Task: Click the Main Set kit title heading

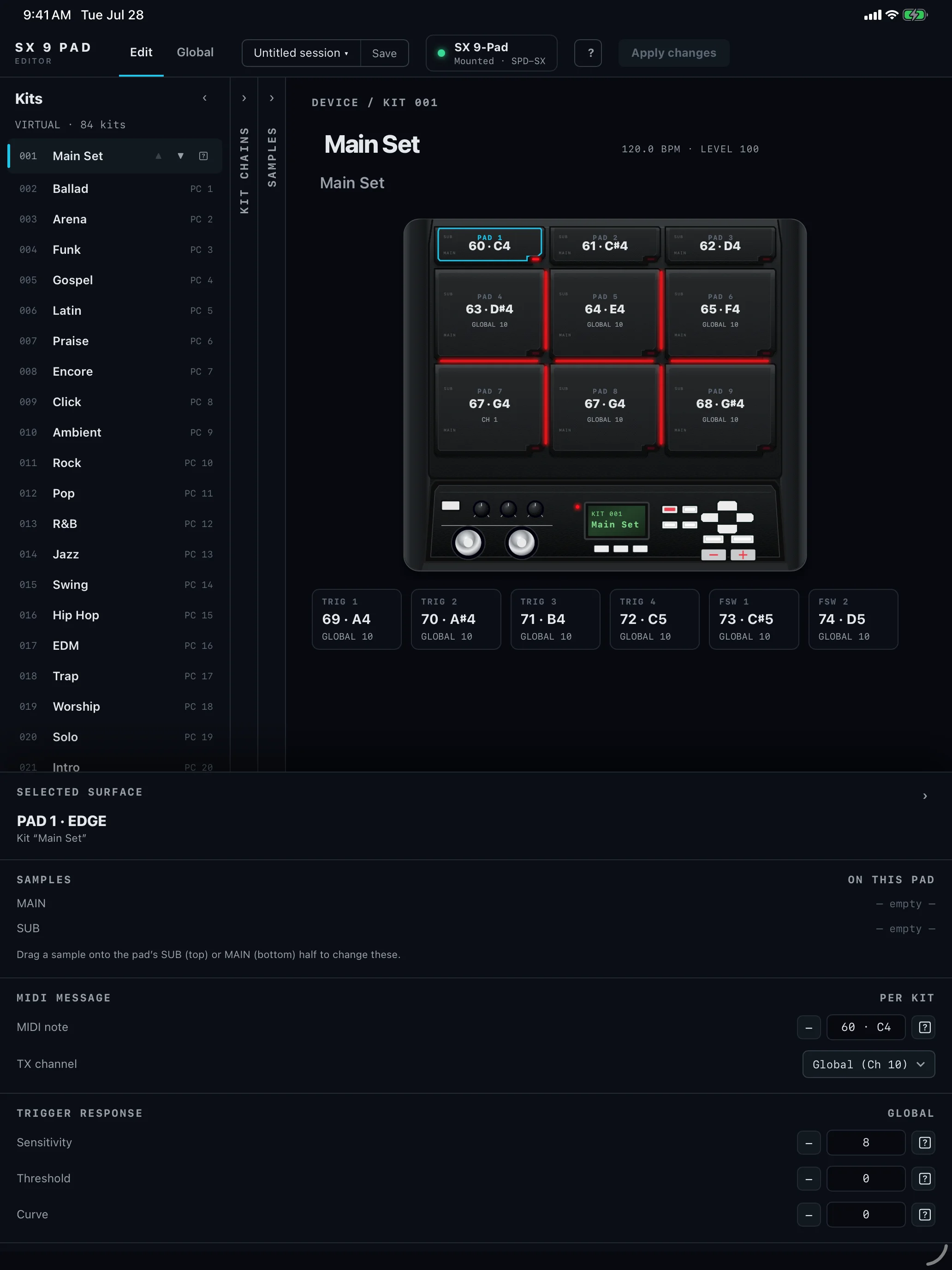Action: tap(372, 144)
